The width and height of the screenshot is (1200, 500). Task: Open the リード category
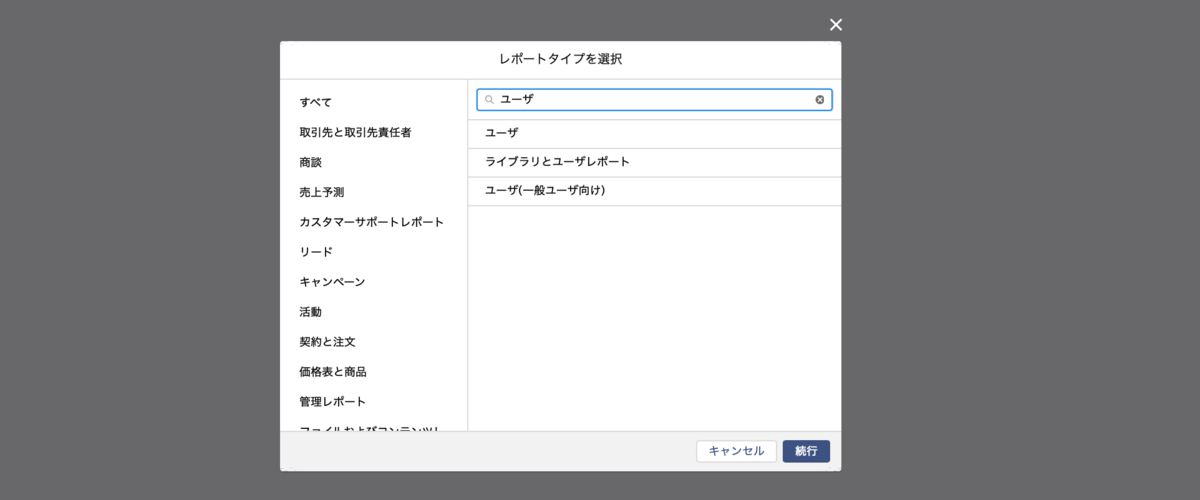[x=316, y=252]
